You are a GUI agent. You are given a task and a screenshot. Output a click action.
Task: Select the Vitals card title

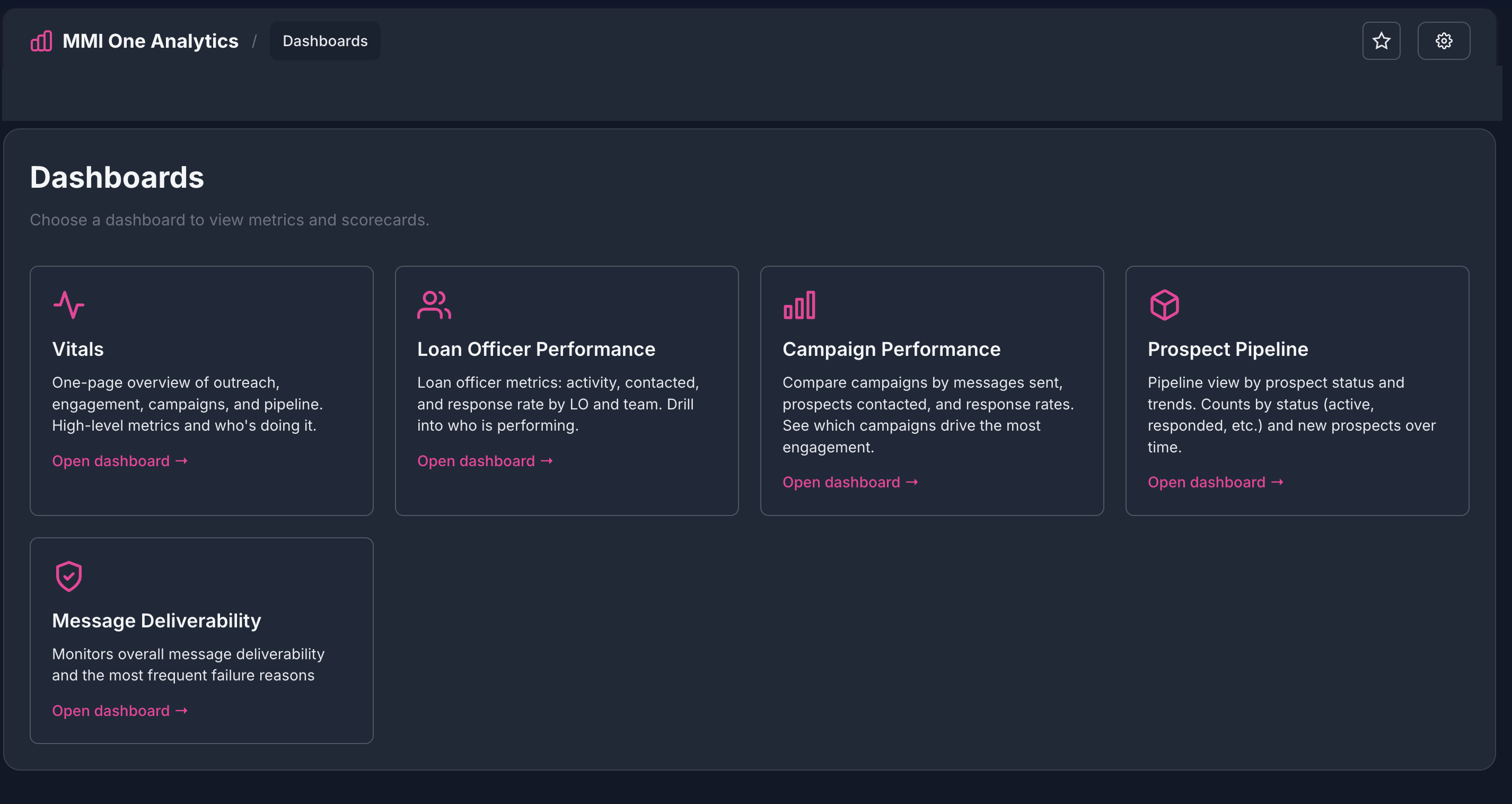[x=78, y=349]
